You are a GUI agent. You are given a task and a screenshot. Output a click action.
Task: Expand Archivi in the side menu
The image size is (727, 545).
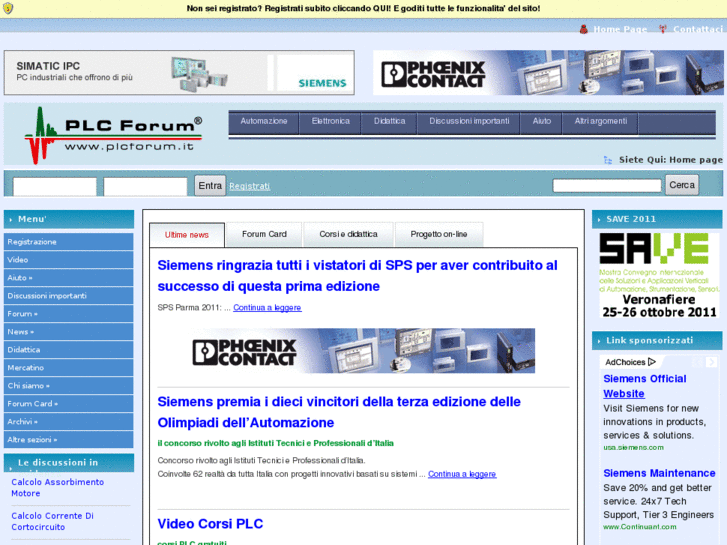(x=69, y=422)
